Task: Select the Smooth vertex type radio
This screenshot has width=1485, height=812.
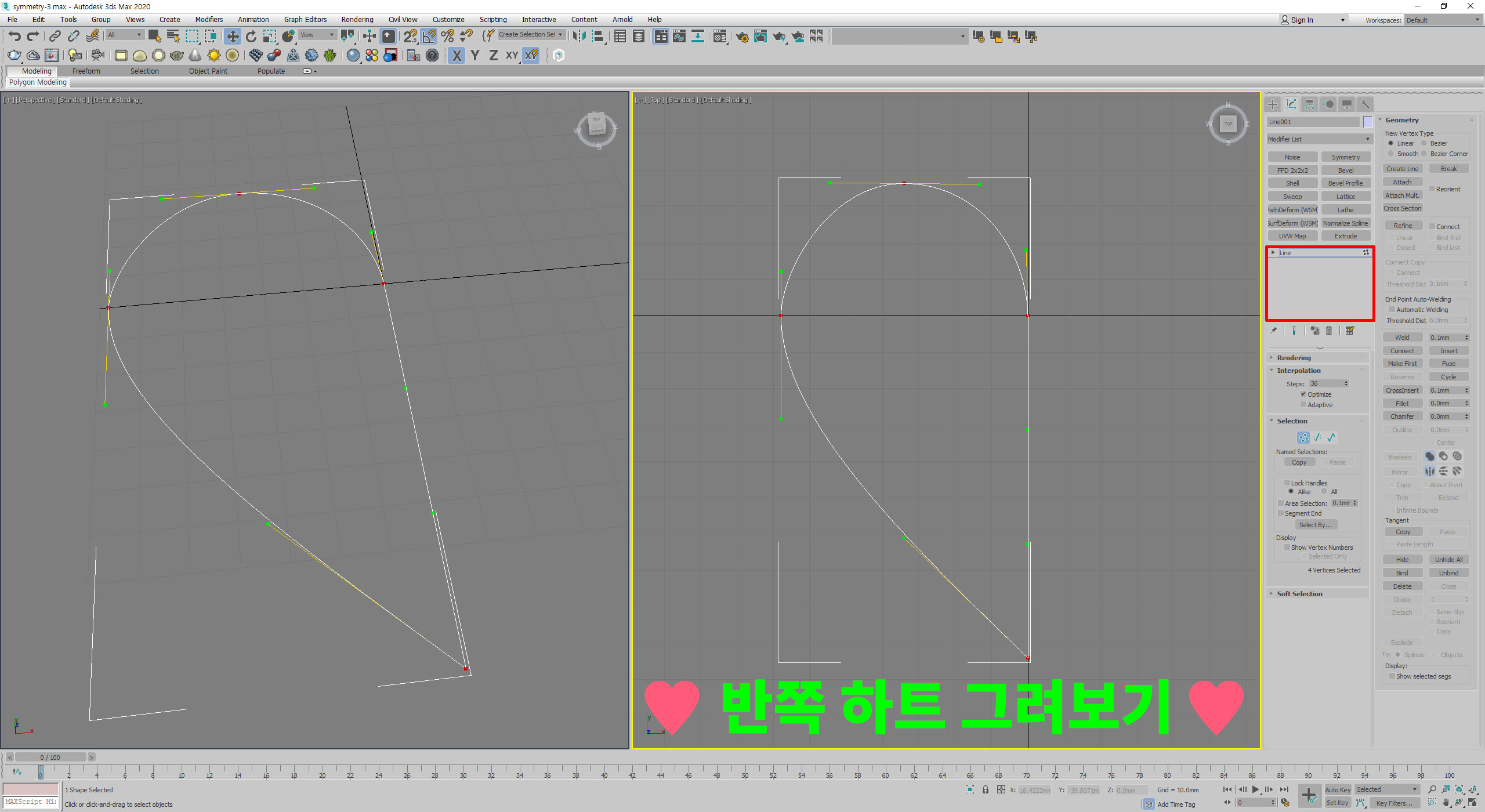Action: [x=1391, y=154]
